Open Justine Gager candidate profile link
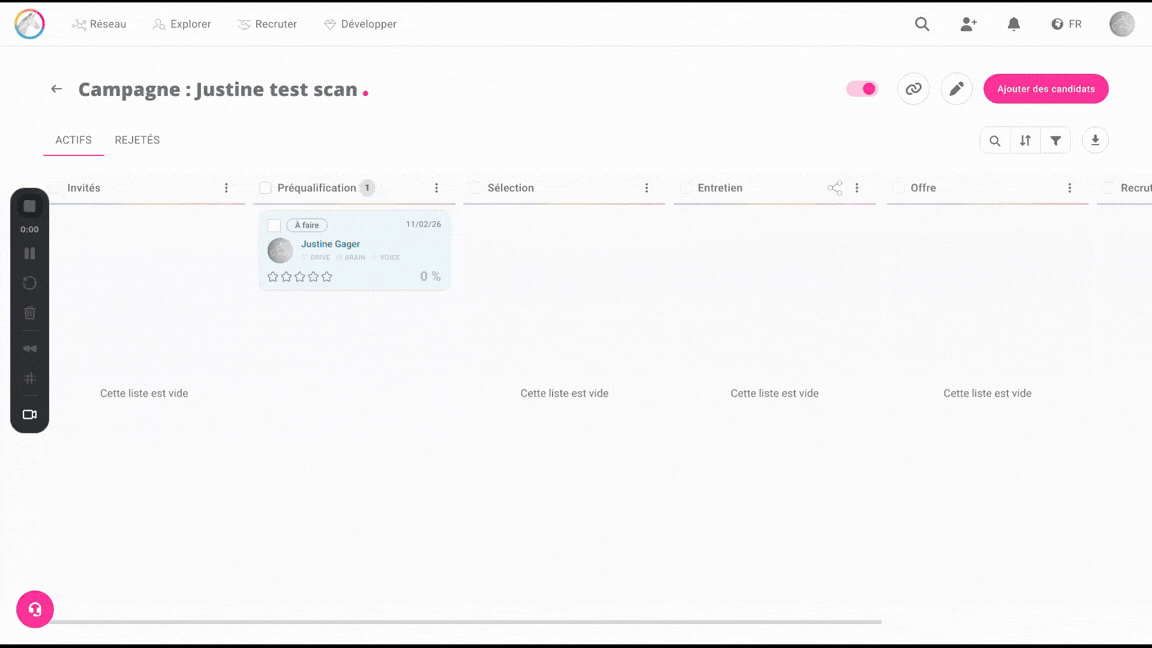This screenshot has width=1152, height=648. [x=330, y=244]
